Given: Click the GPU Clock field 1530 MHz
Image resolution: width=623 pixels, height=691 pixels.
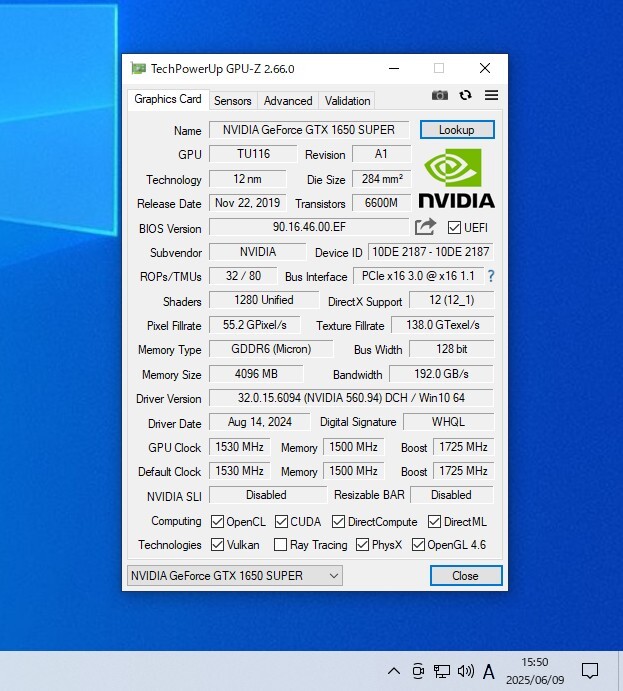Looking at the screenshot, I should pos(240,447).
